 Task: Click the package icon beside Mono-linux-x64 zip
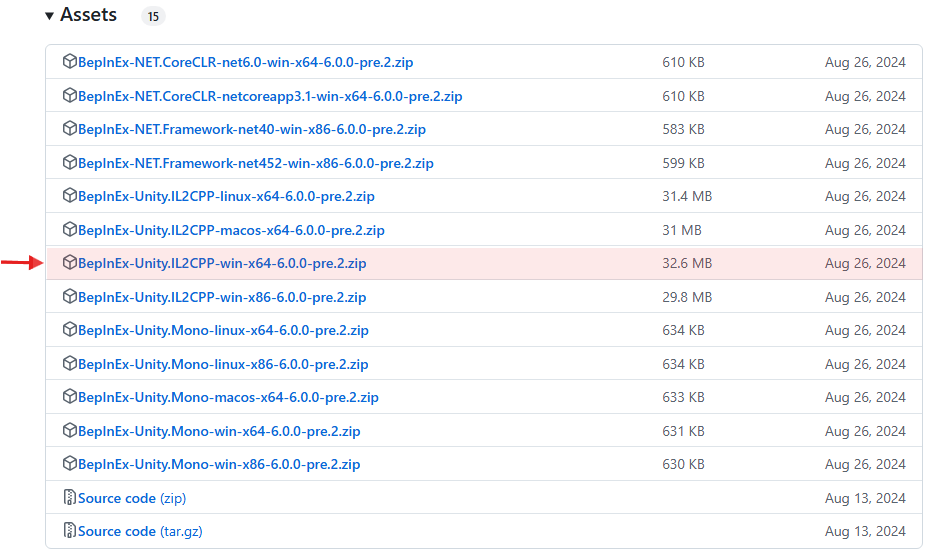[x=70, y=329]
